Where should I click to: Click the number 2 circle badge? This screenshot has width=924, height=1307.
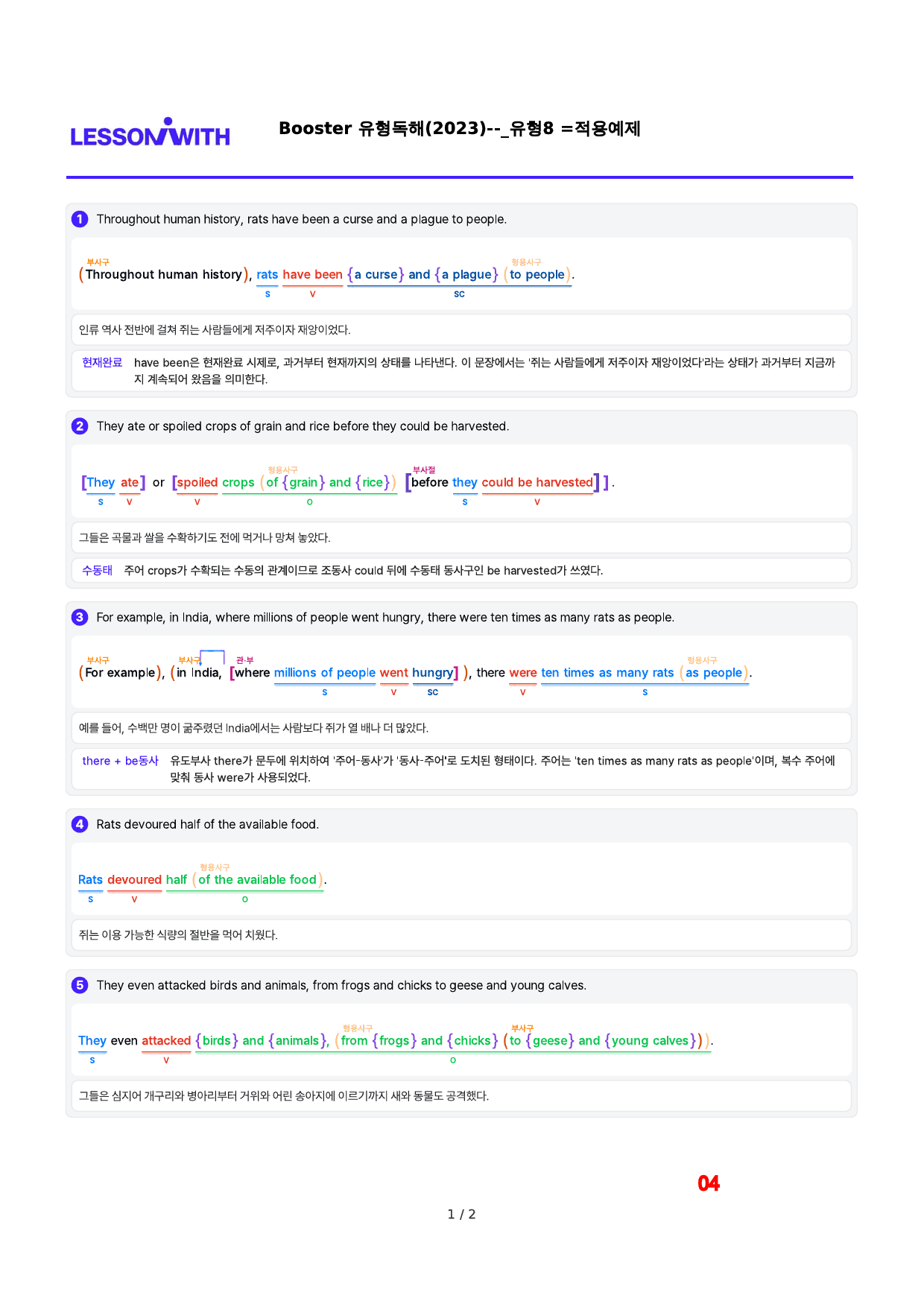coord(80,426)
